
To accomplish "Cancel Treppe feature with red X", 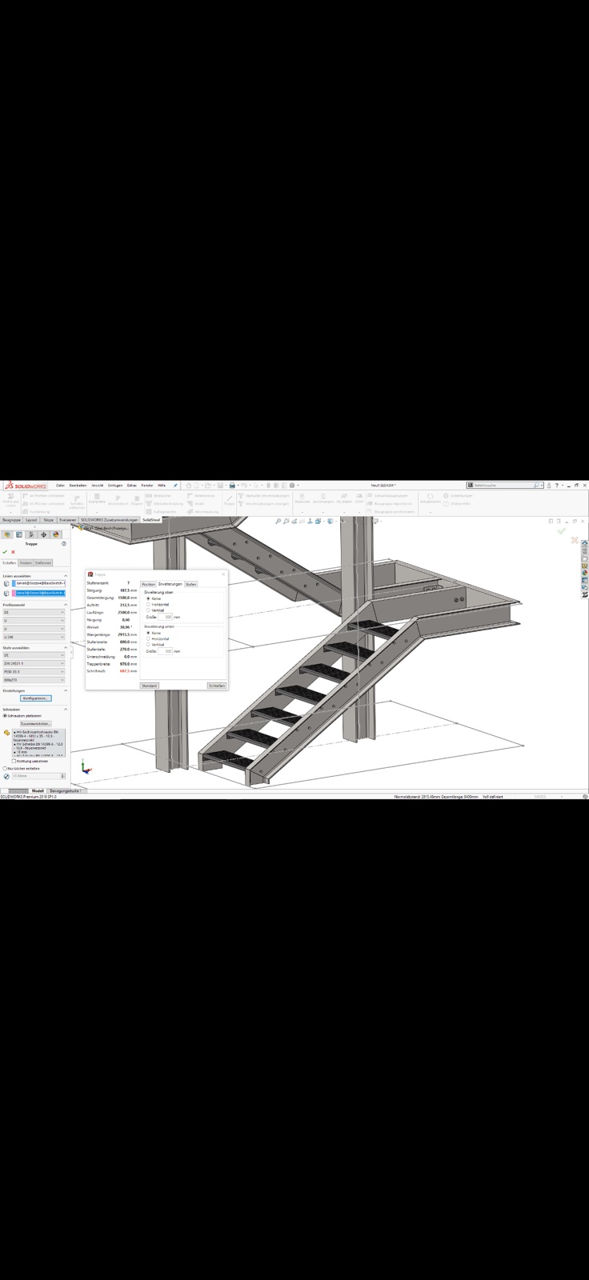I will tap(13, 552).
